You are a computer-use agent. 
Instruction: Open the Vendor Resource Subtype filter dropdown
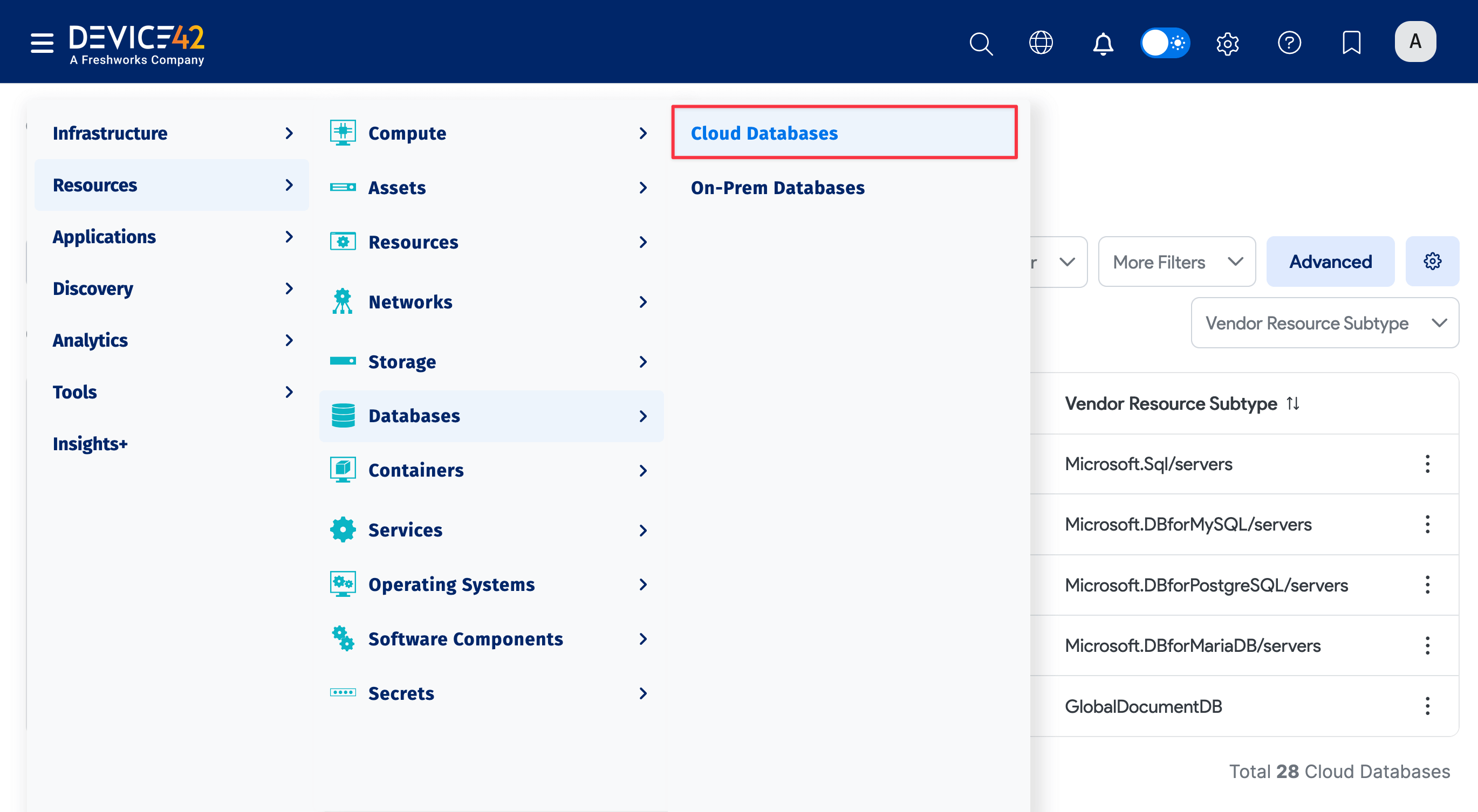click(1324, 323)
